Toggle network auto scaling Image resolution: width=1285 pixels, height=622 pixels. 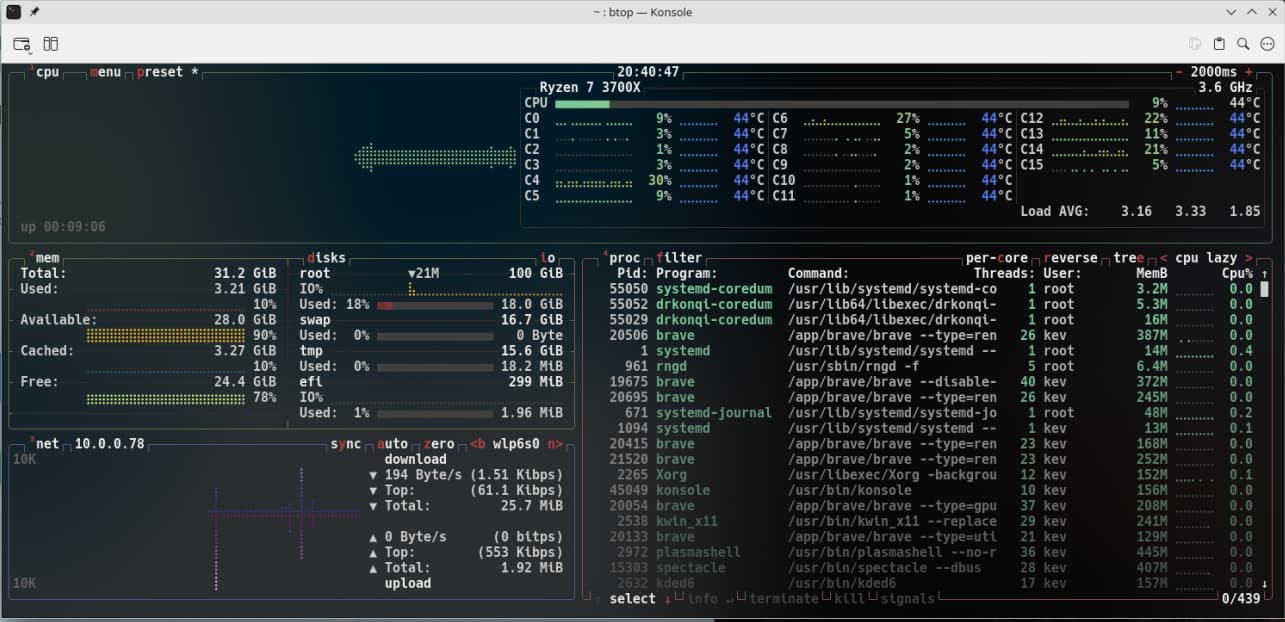(393, 444)
